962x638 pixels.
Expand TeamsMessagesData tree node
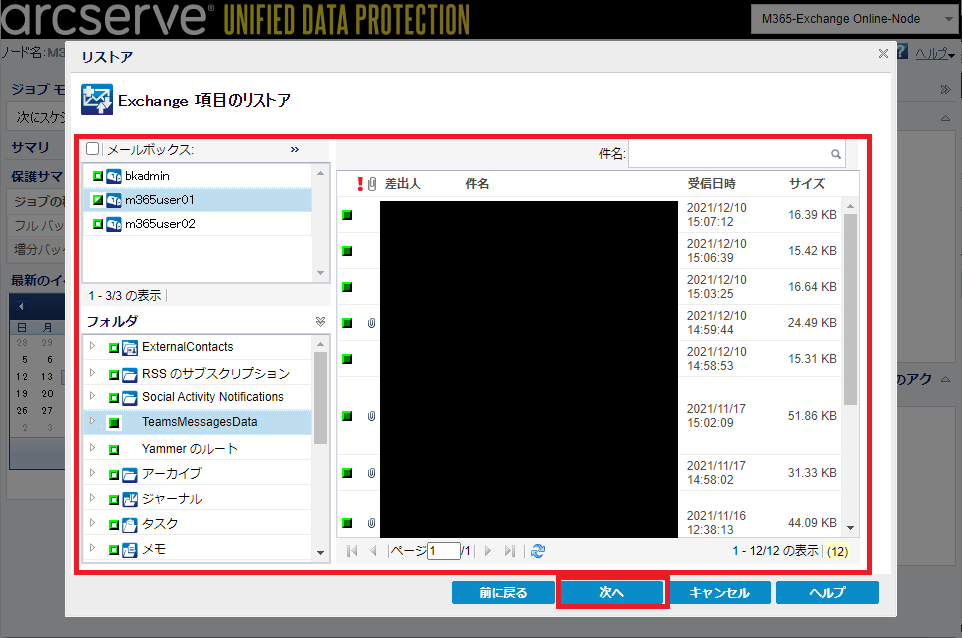(x=93, y=421)
